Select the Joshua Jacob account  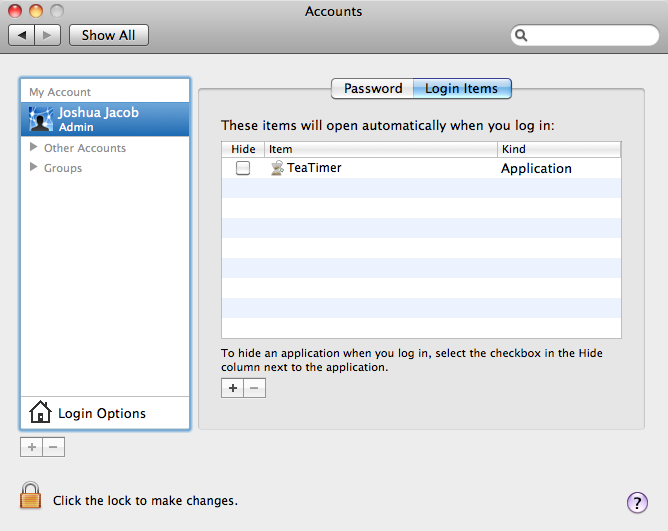click(x=105, y=119)
